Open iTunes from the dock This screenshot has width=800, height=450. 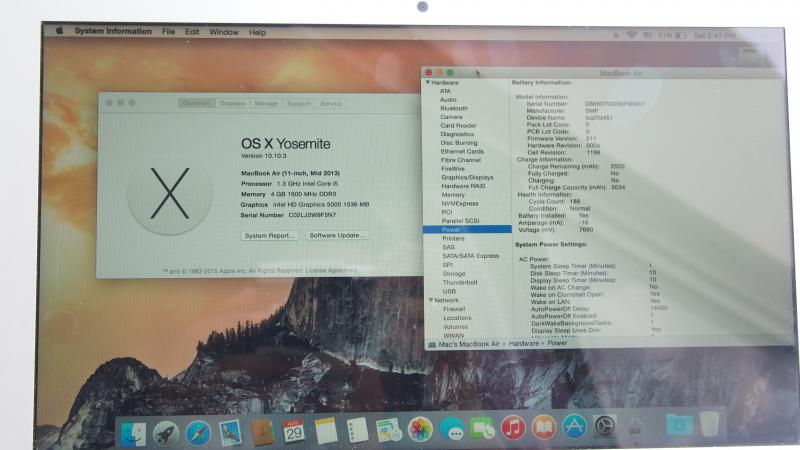point(513,429)
